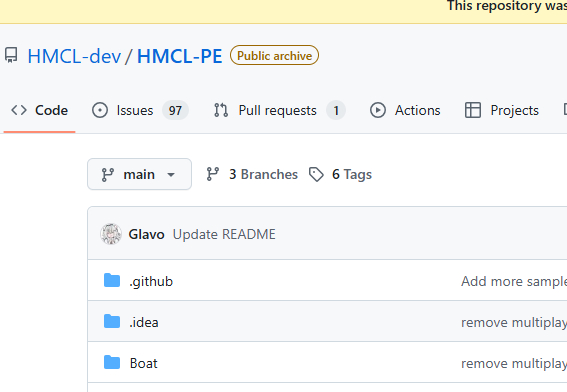Switch to the Code tab
The height and width of the screenshot is (392, 567).
(x=39, y=110)
